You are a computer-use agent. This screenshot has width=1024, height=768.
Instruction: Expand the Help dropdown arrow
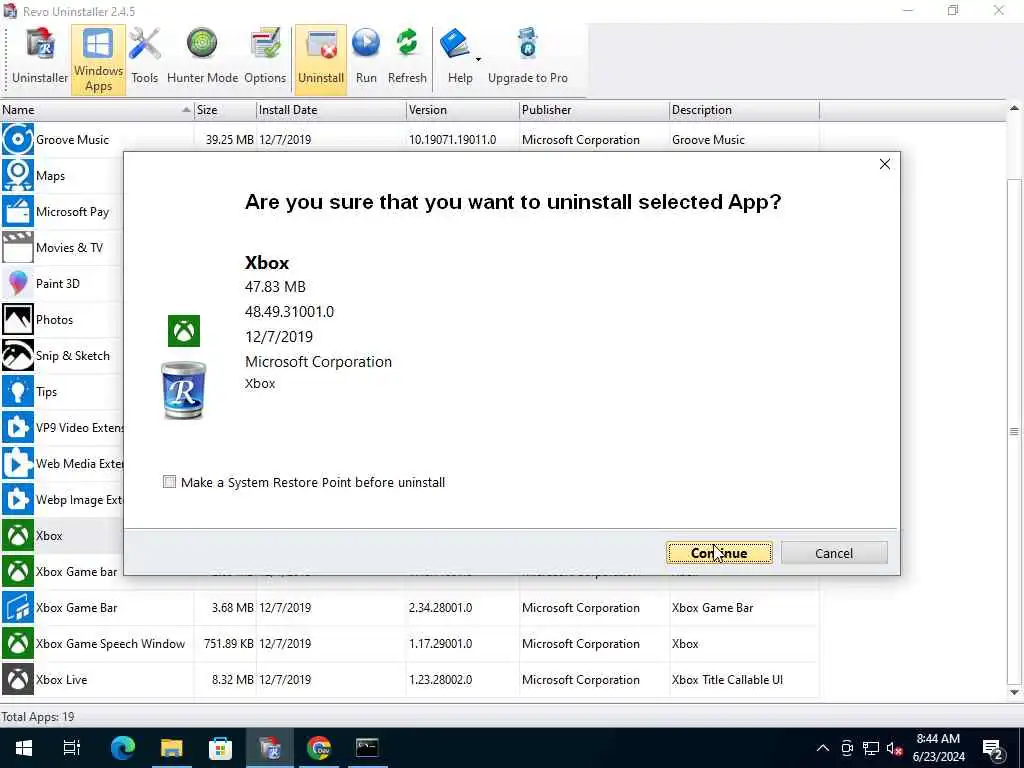pos(478,59)
